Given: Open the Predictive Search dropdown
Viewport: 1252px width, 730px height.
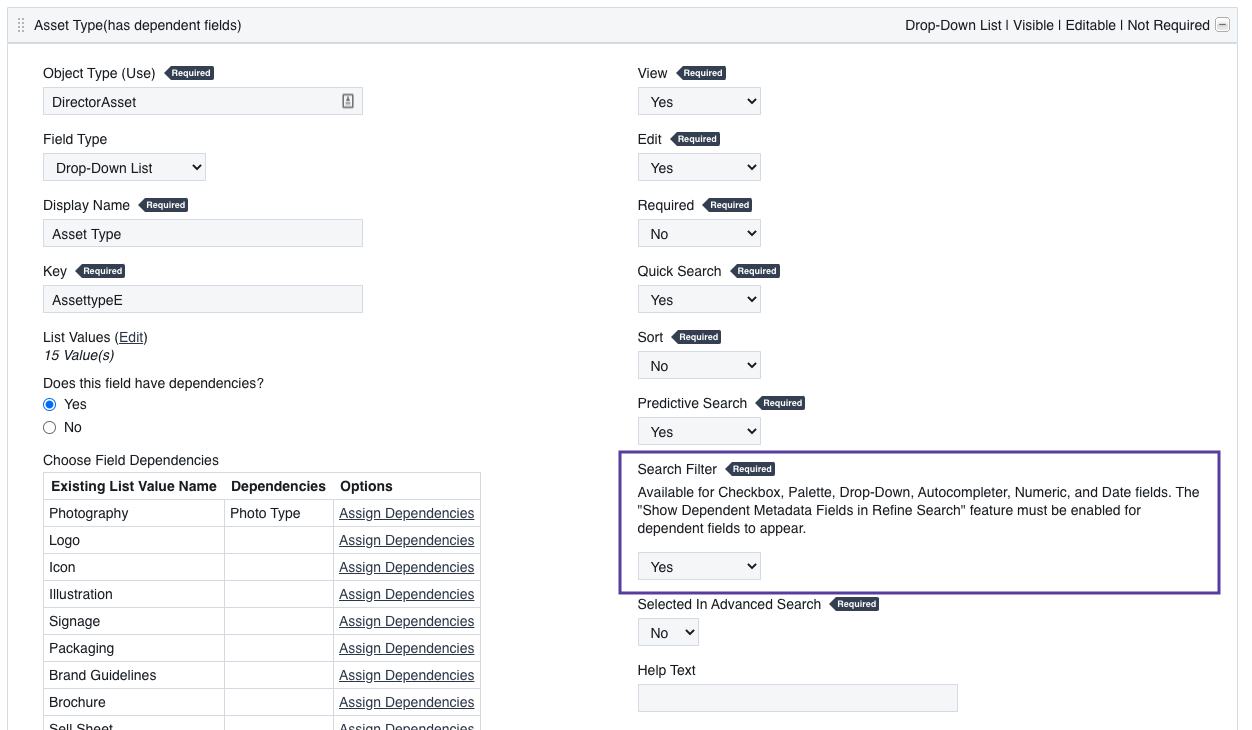Looking at the screenshot, I should [x=699, y=430].
